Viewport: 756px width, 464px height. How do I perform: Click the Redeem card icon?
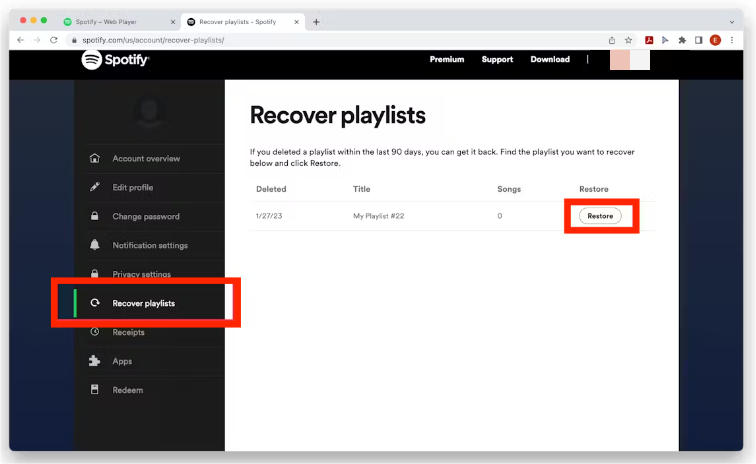94,390
